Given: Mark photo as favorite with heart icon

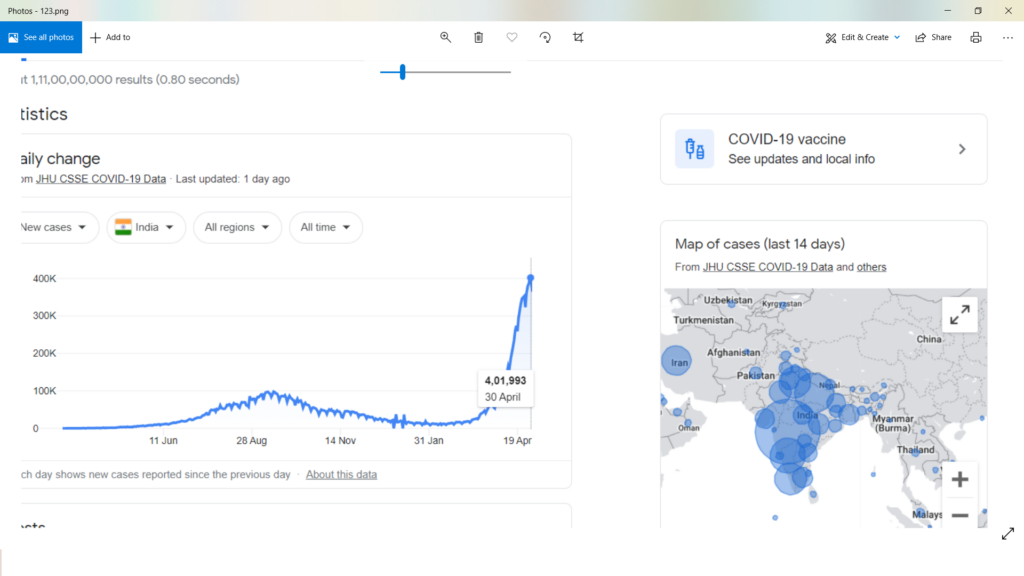Looking at the screenshot, I should (512, 37).
